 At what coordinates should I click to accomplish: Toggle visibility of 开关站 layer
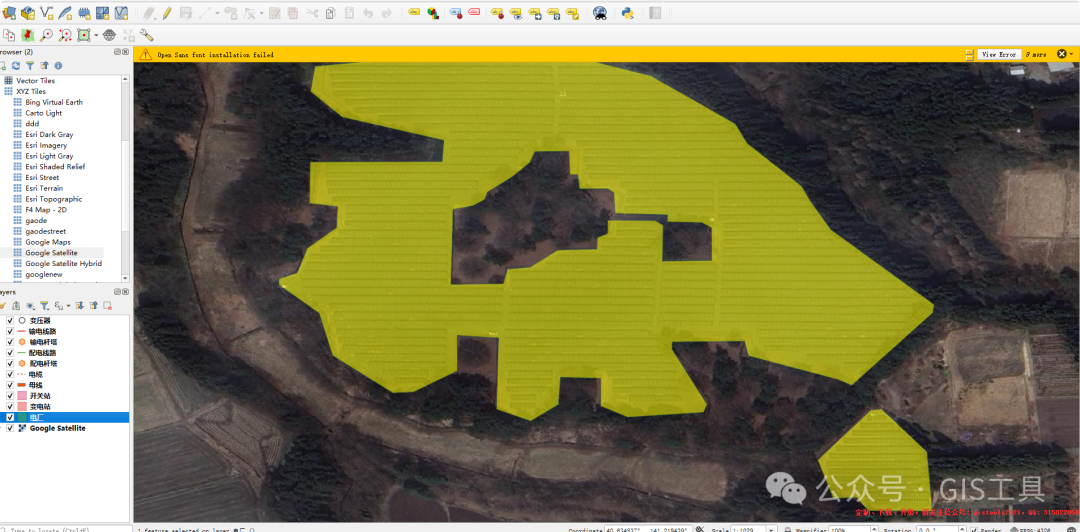click(10, 396)
